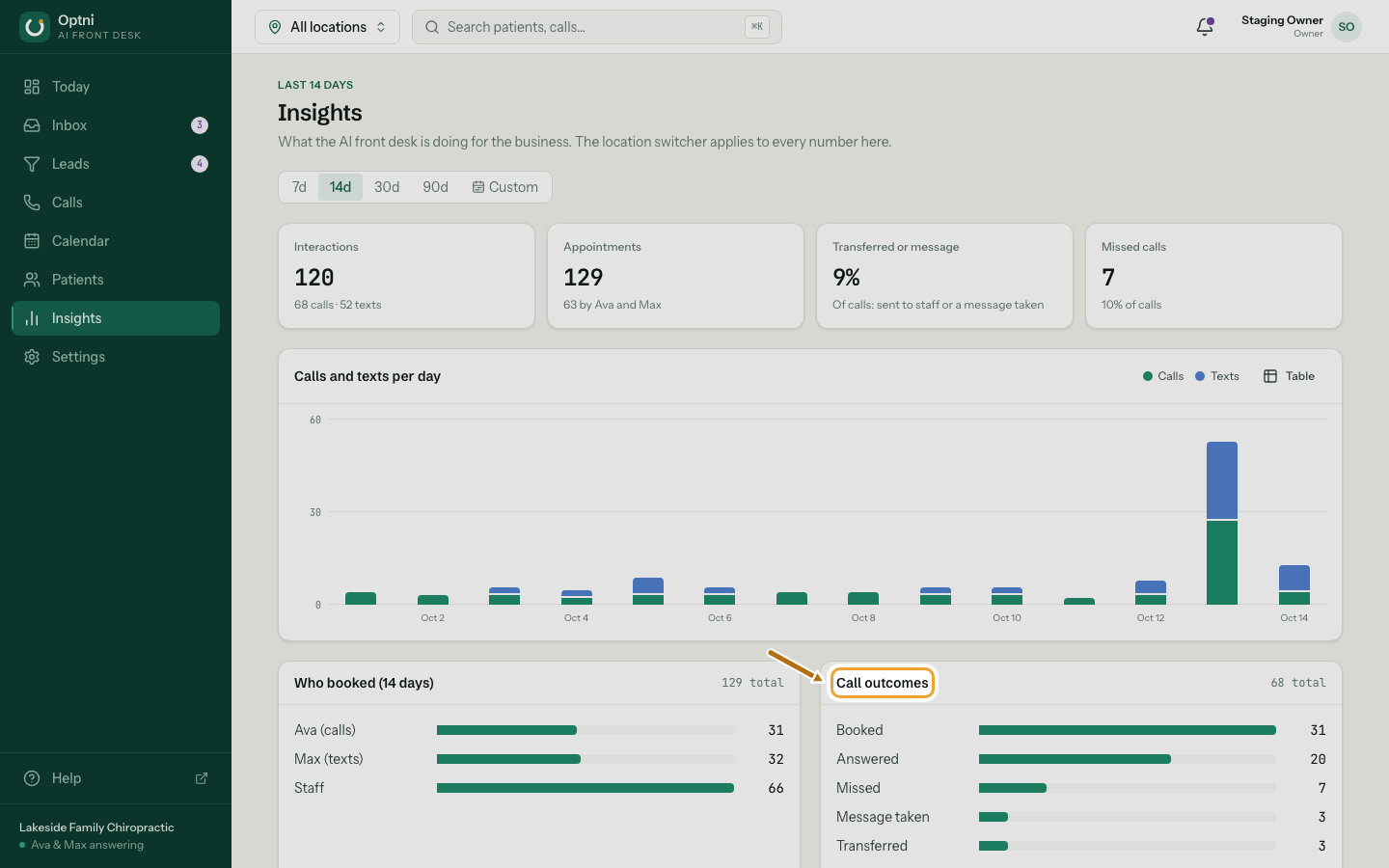Click the Oct 14 bar in chart
1389x868 pixels.
point(1294,584)
